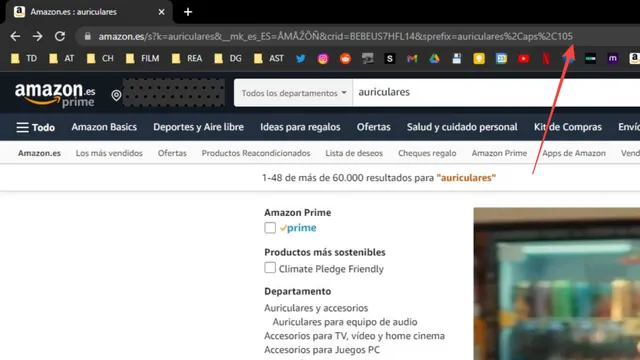Open Salud y cuidado personal
The height and width of the screenshot is (360, 640).
[x=462, y=127]
